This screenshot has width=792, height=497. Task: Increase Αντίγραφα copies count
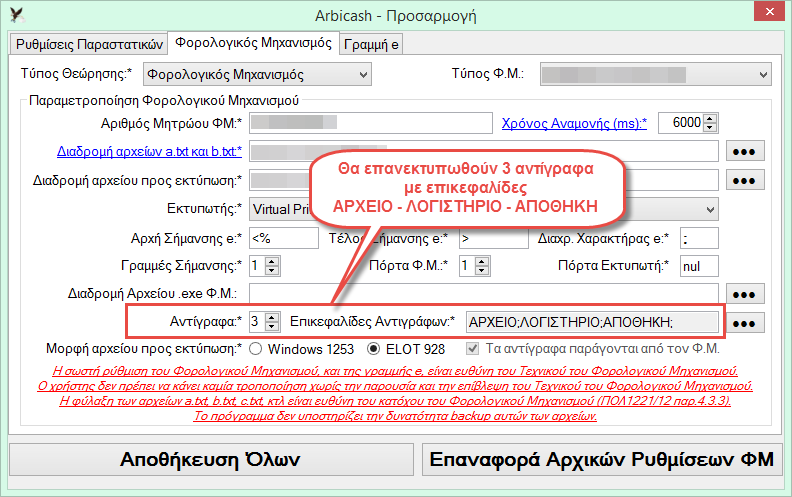pos(272,317)
